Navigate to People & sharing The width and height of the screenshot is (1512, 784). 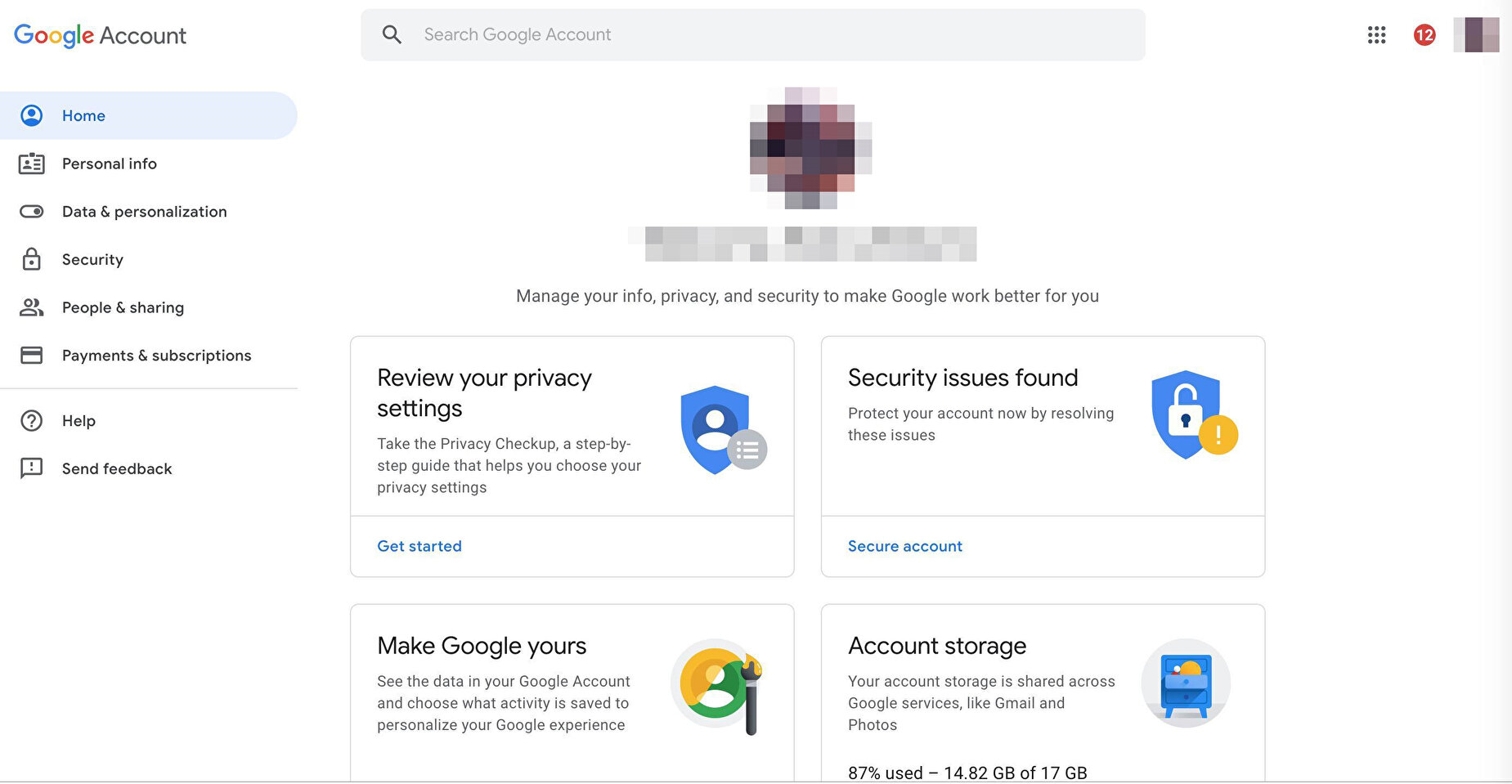tap(123, 308)
